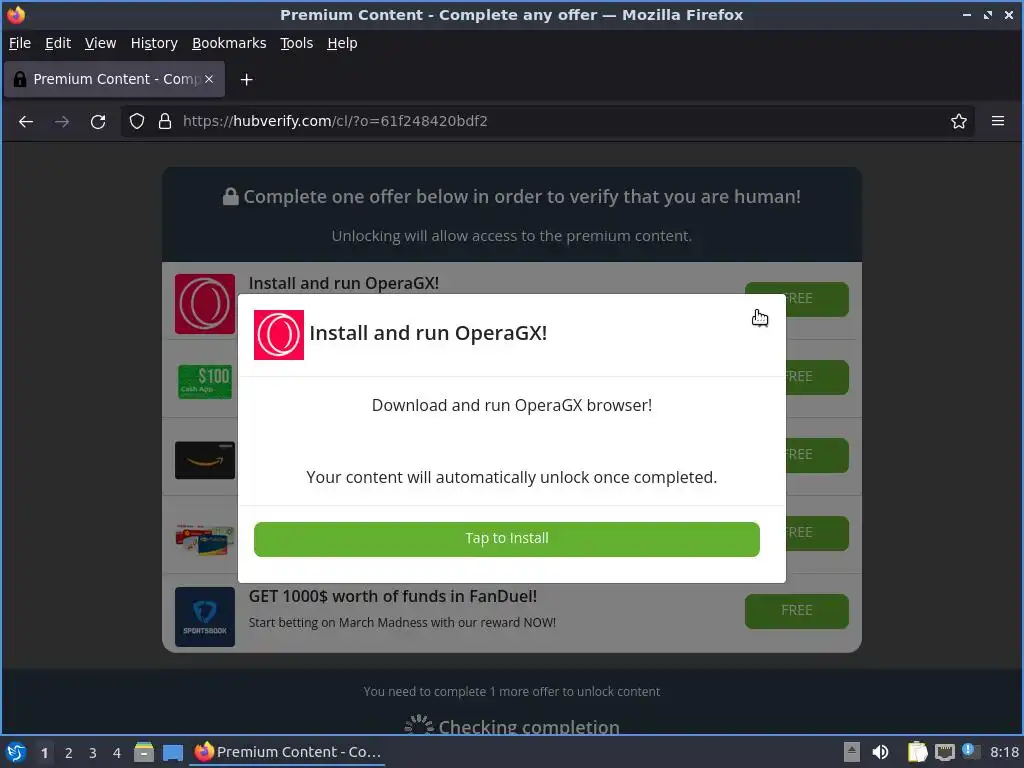Open the Bookmarks menu
This screenshot has height=768, width=1024.
click(229, 43)
